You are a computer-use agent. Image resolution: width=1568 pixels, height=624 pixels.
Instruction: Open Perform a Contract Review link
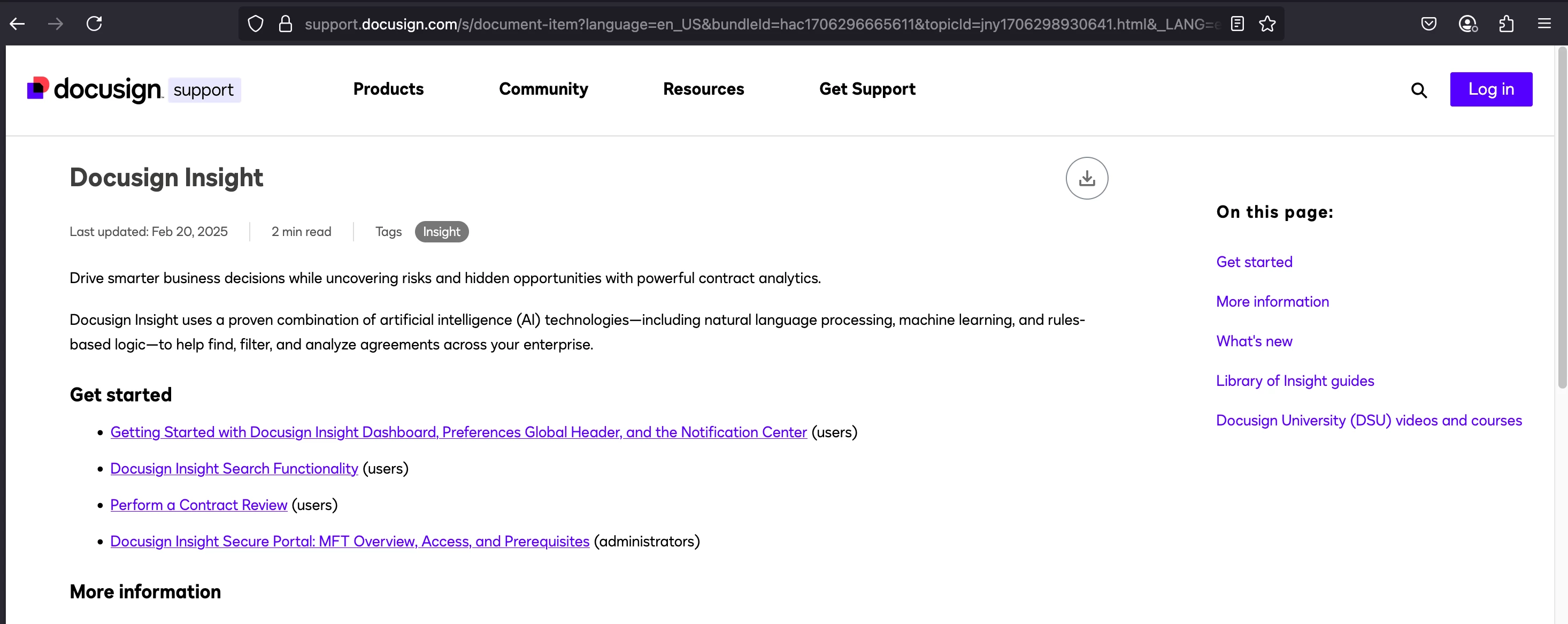pyautogui.click(x=198, y=505)
